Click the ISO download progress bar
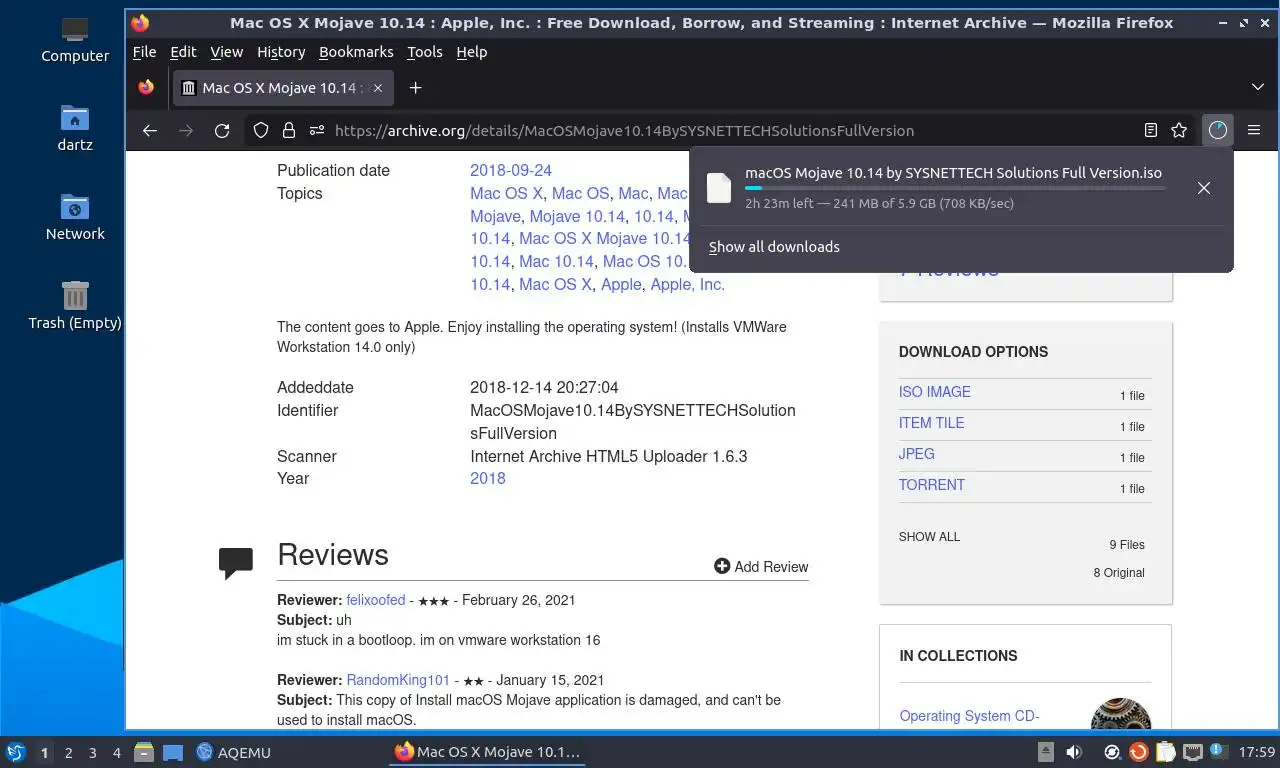This screenshot has height=768, width=1280. click(955, 187)
